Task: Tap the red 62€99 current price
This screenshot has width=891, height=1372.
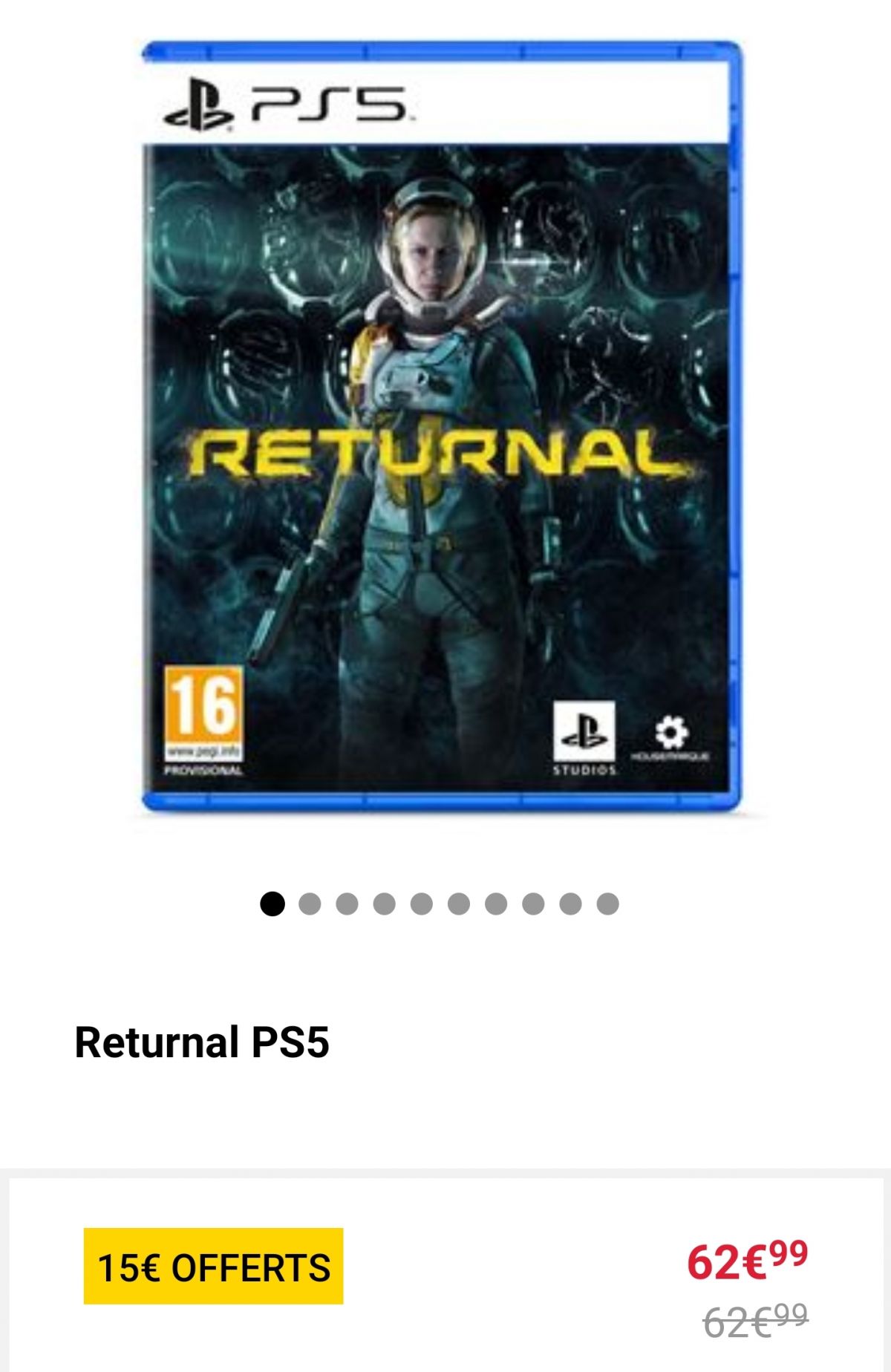Action: [x=747, y=1260]
